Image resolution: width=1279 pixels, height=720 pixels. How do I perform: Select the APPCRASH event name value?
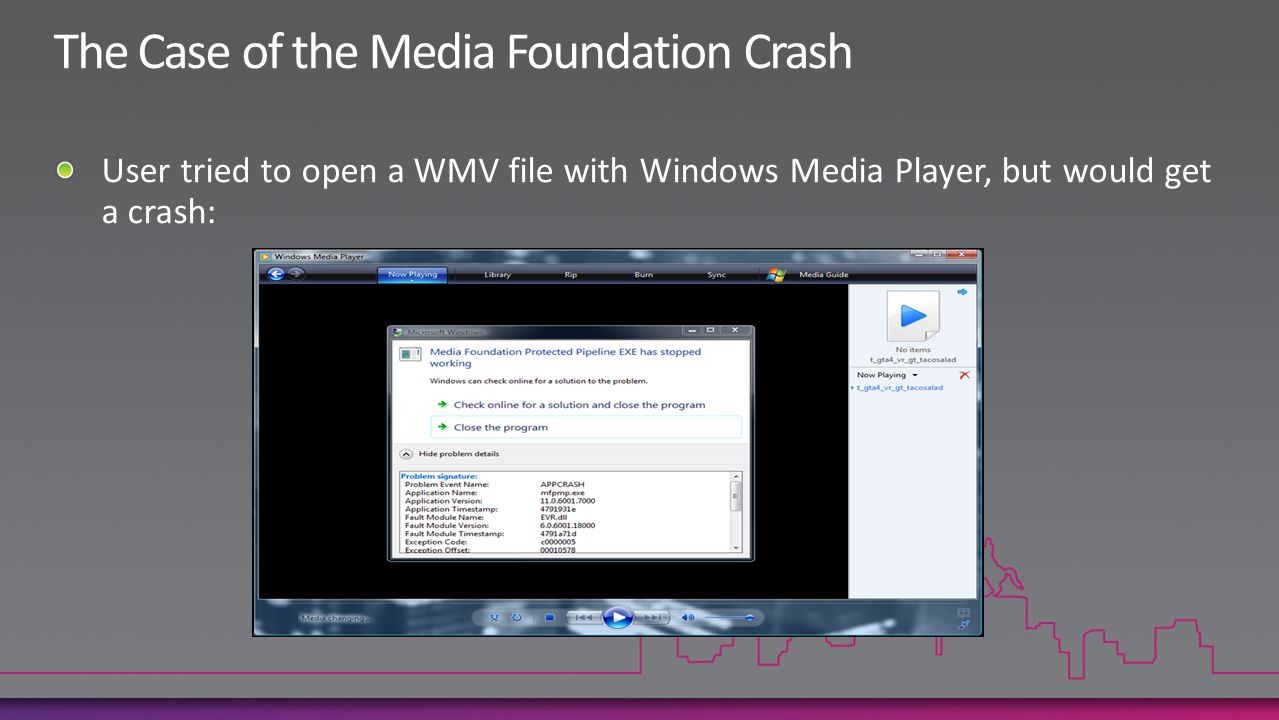click(562, 484)
